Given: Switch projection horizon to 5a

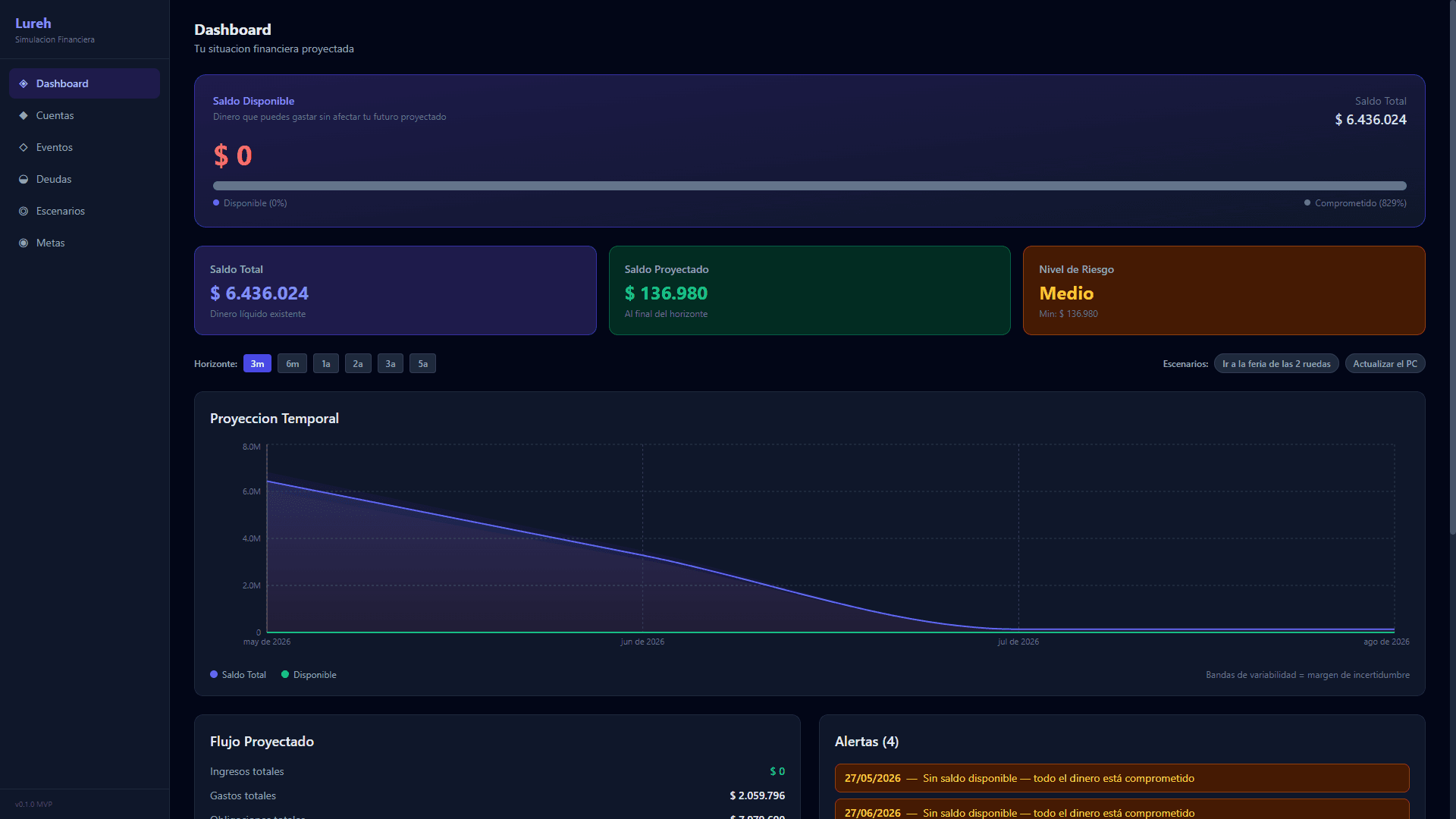Looking at the screenshot, I should 423,364.
